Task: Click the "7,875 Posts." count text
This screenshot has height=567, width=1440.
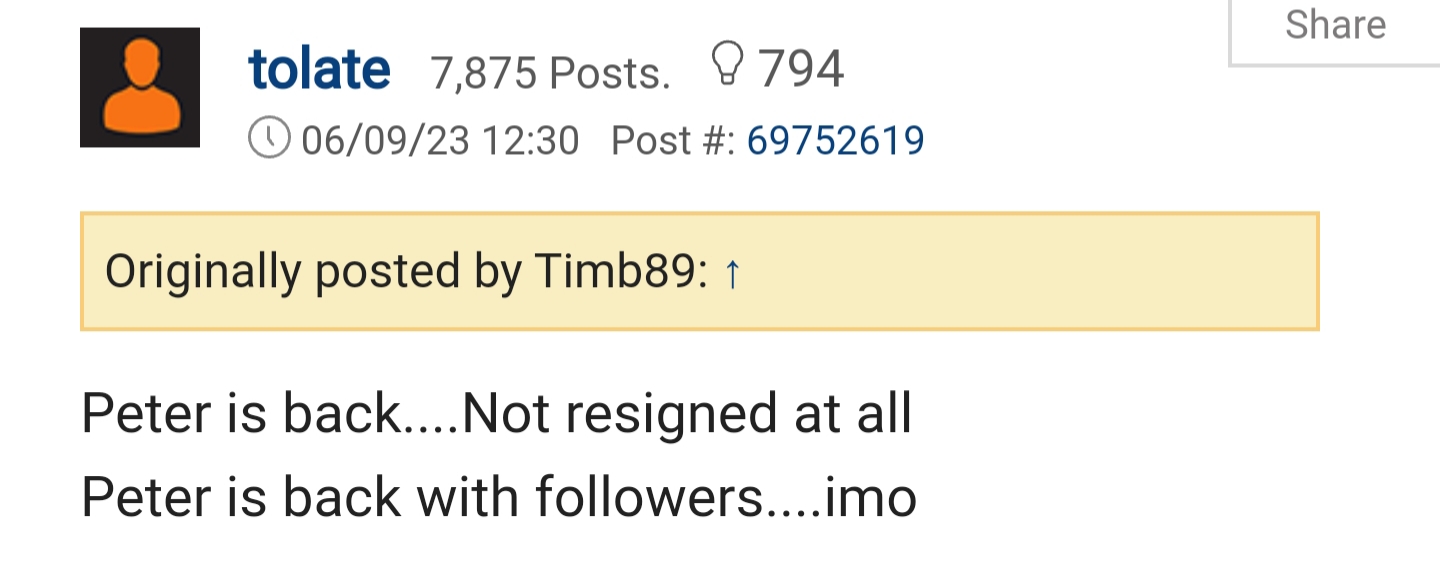Action: point(550,72)
